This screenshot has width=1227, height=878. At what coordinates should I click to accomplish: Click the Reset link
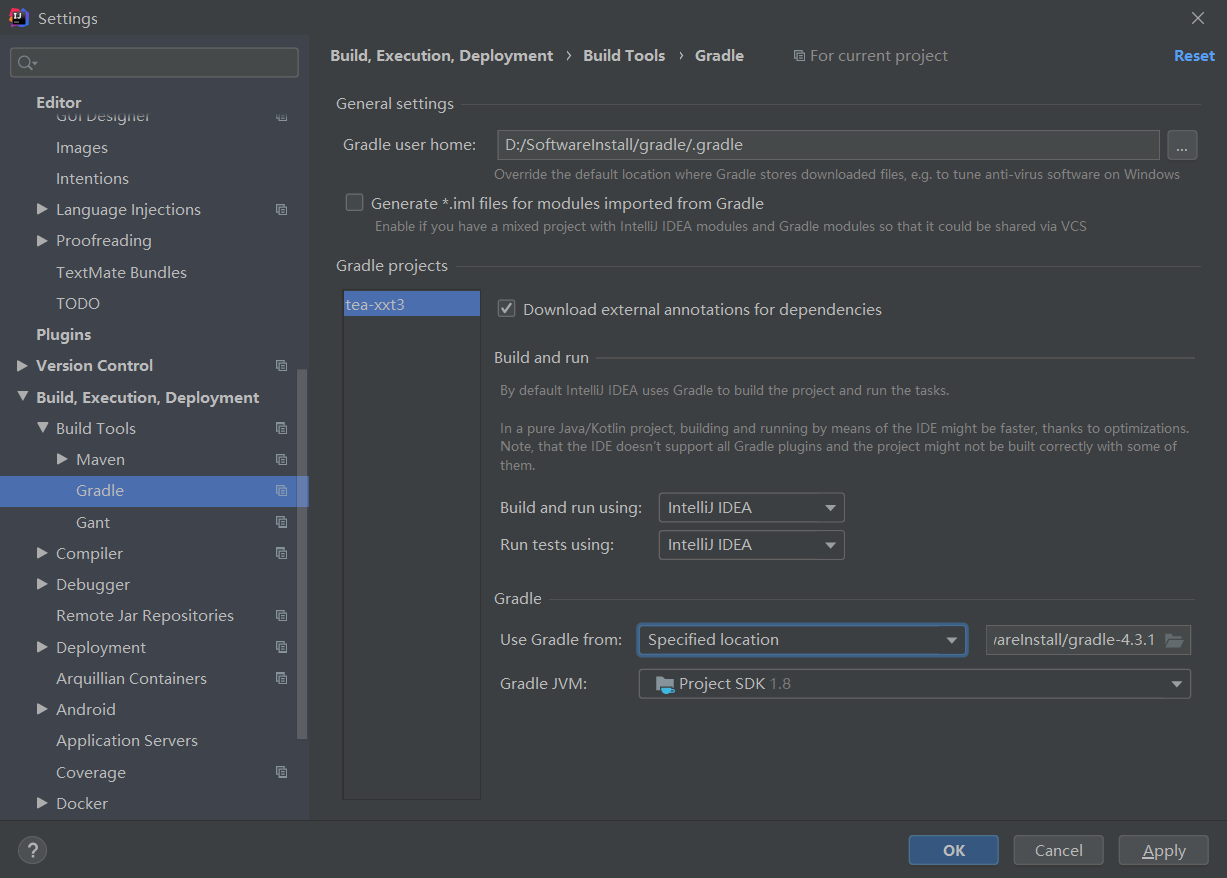(1194, 56)
